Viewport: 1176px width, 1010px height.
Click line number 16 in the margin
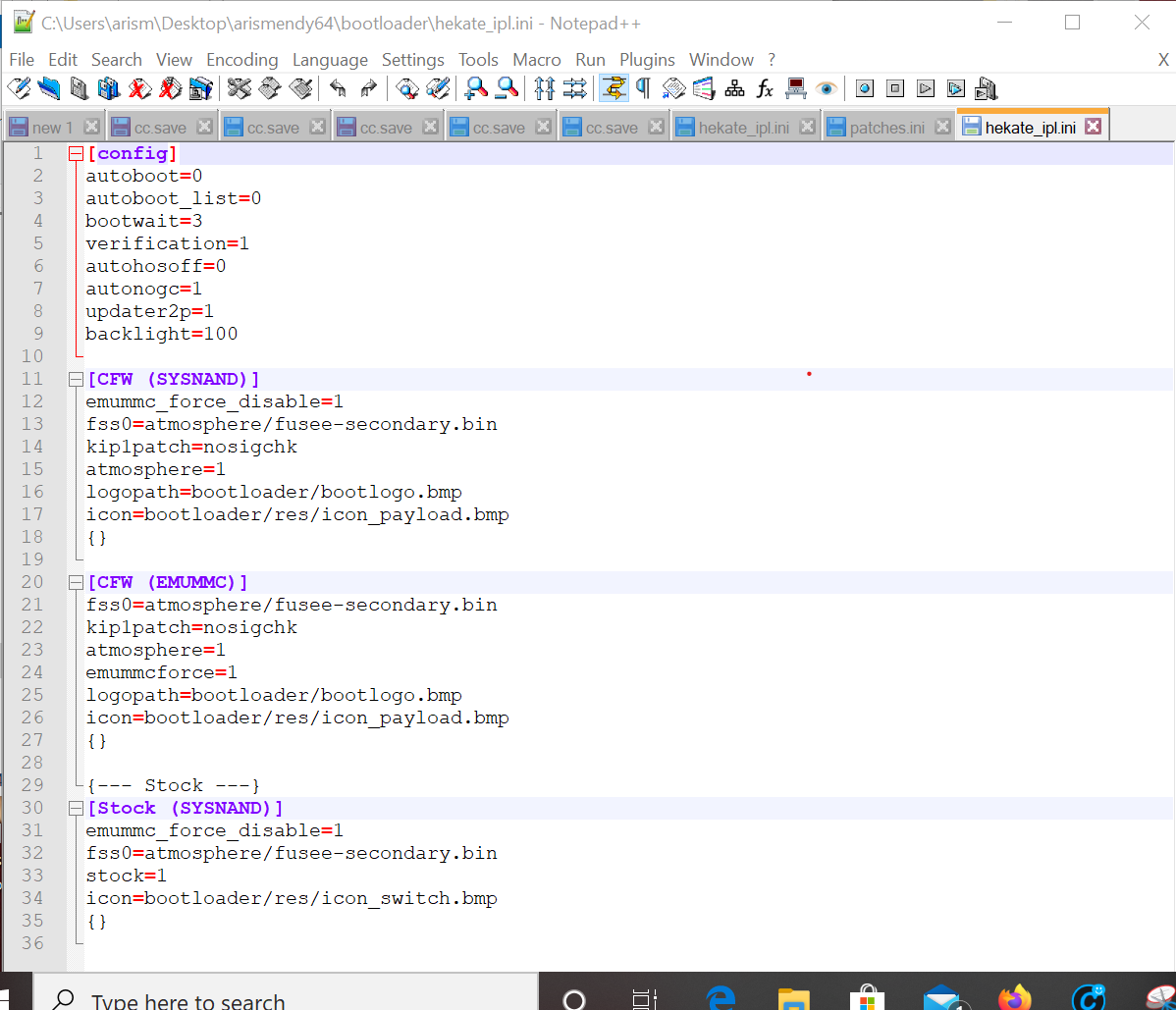point(32,492)
